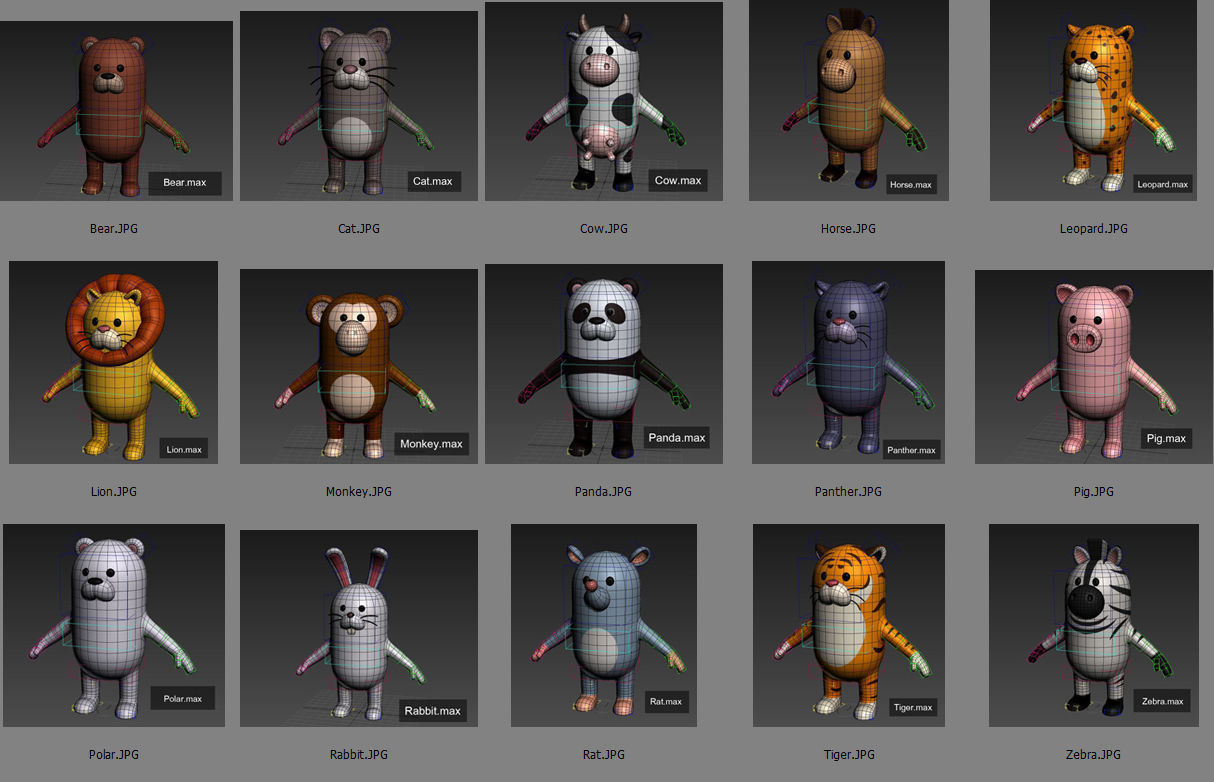Screen dimensions: 1214x782
Task: Click the Pig.JPG file name
Action: [x=1094, y=492]
